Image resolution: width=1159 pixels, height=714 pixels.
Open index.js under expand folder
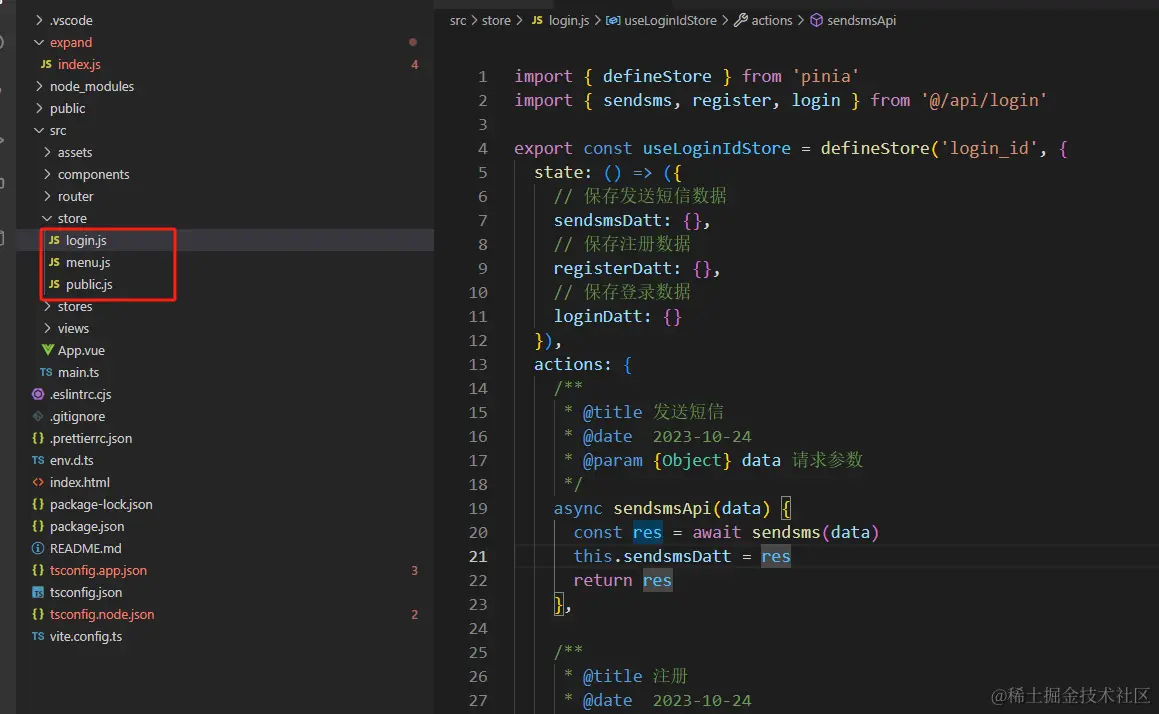click(x=79, y=64)
